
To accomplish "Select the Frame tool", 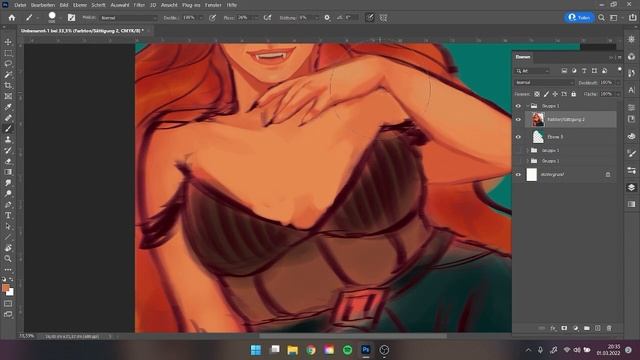I will 8,96.
